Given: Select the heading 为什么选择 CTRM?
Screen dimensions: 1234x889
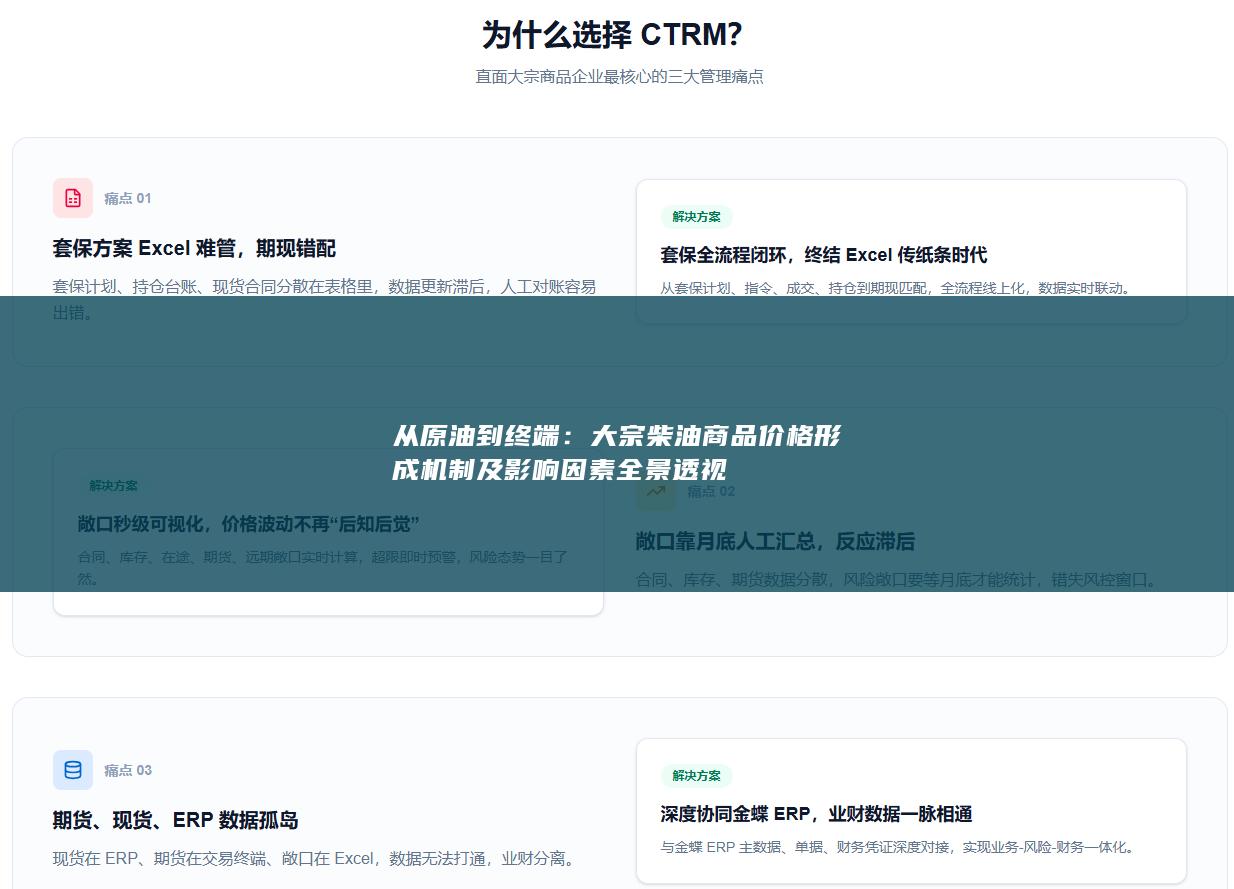Looking at the screenshot, I should (x=612, y=35).
